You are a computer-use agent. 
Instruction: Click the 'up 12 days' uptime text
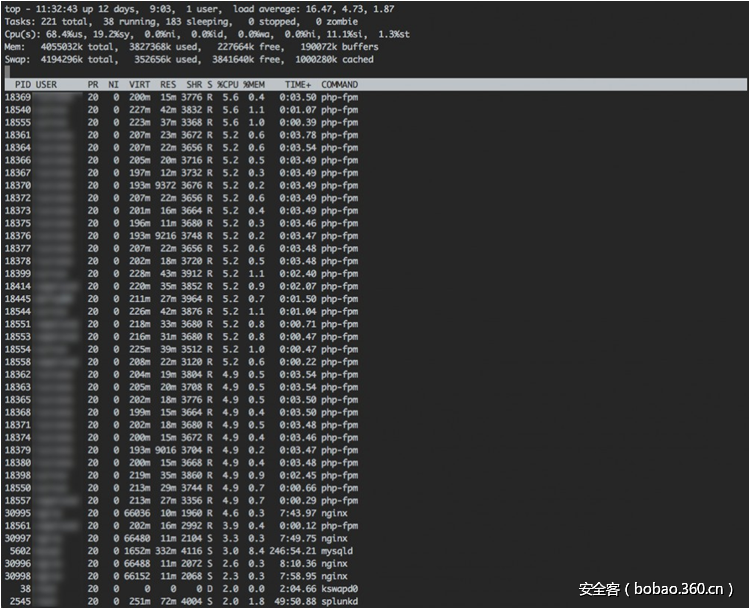pos(109,9)
